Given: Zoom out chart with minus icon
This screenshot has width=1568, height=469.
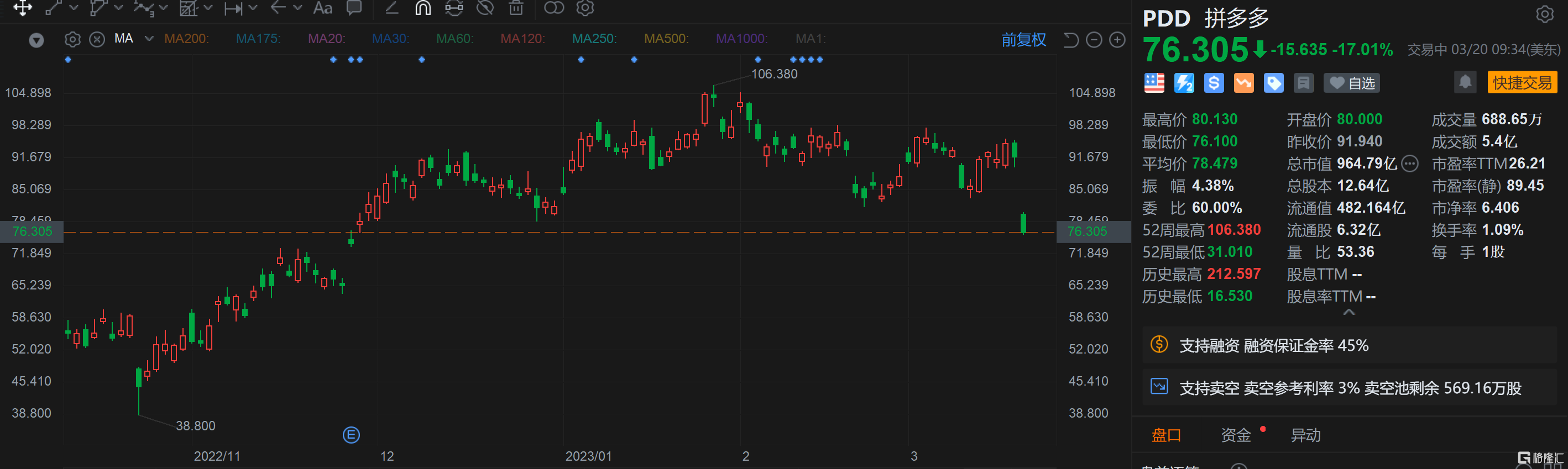Looking at the screenshot, I should click(x=1094, y=40).
